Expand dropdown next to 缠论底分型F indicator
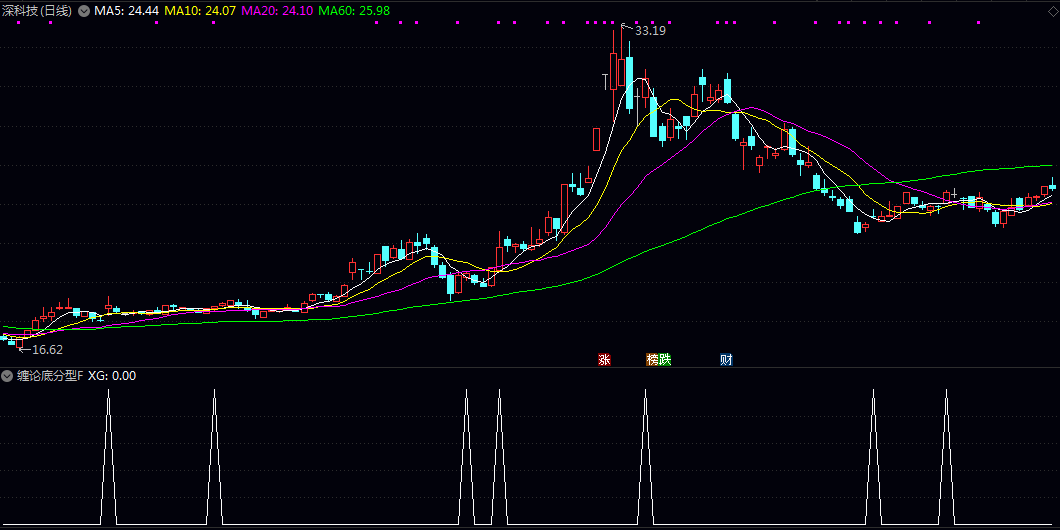This screenshot has width=1060, height=530. pos(7,376)
